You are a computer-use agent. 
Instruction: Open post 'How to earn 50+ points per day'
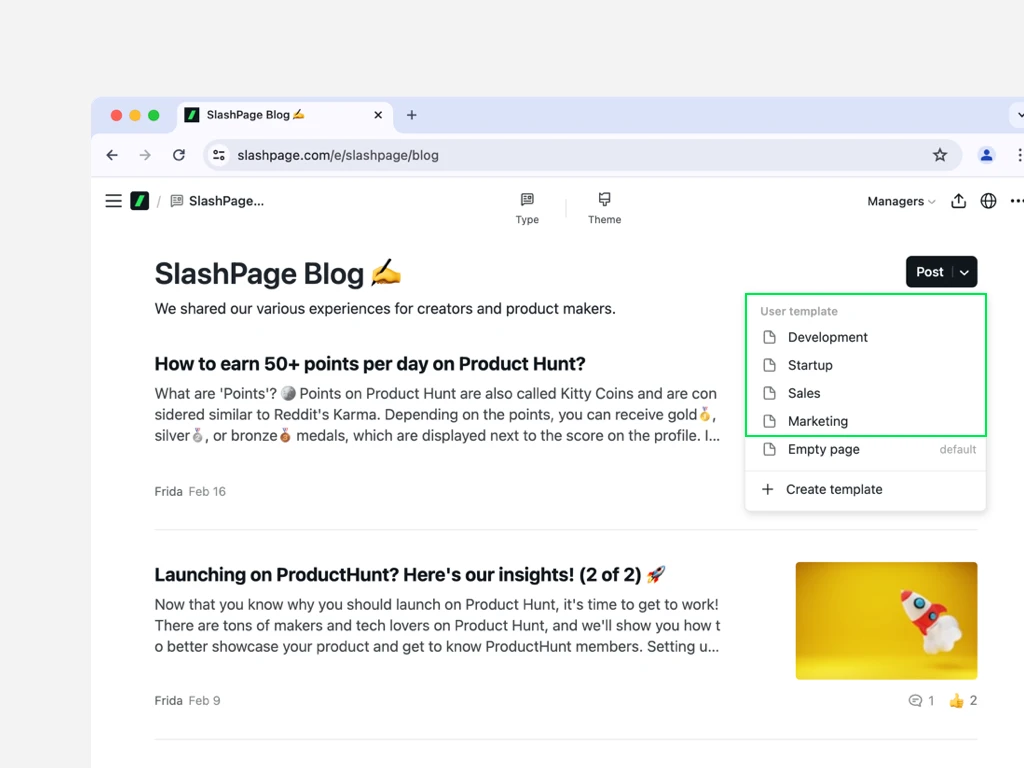370,364
